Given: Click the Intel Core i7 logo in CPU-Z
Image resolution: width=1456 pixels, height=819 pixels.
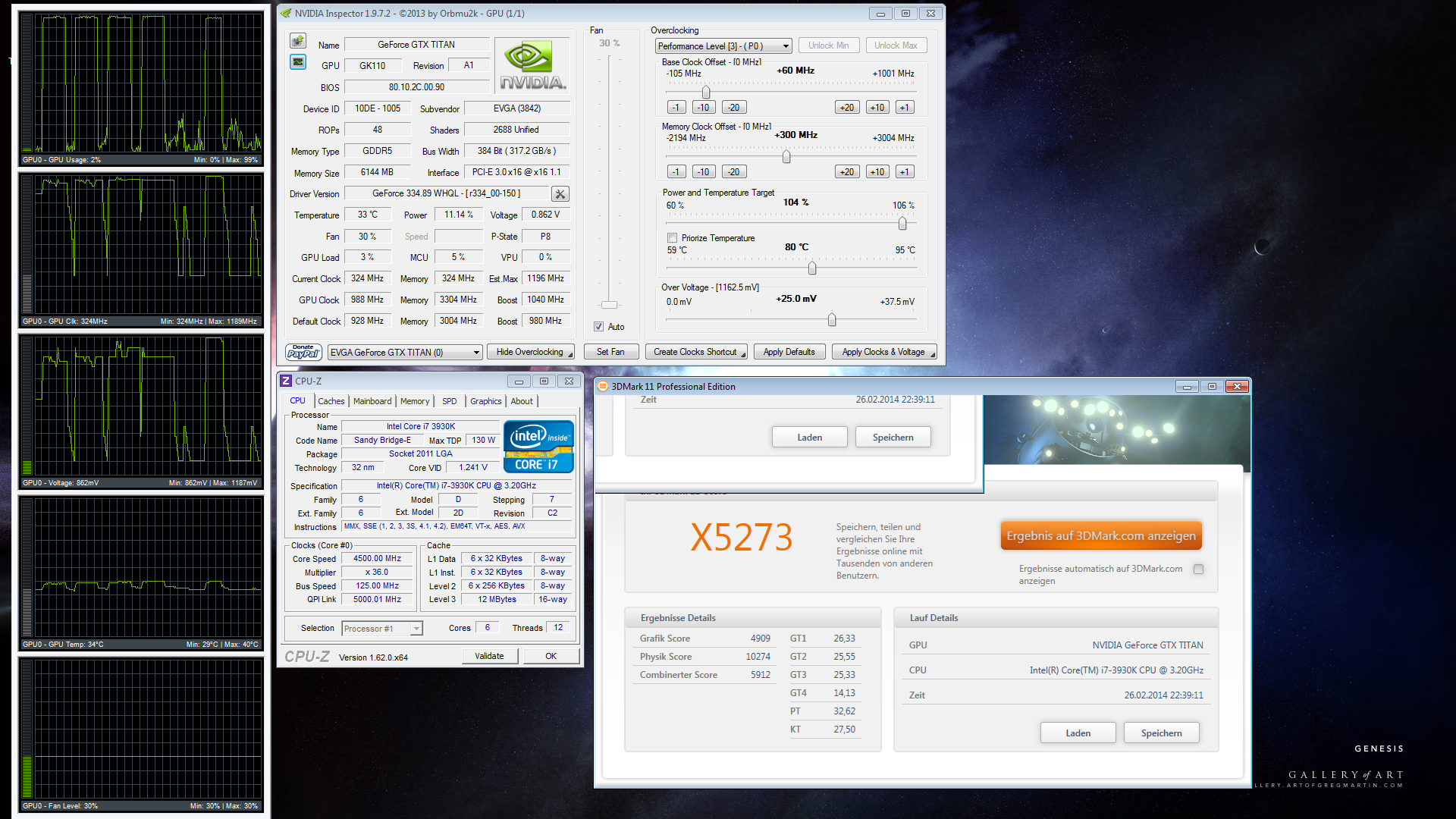Looking at the screenshot, I should pos(538,447).
